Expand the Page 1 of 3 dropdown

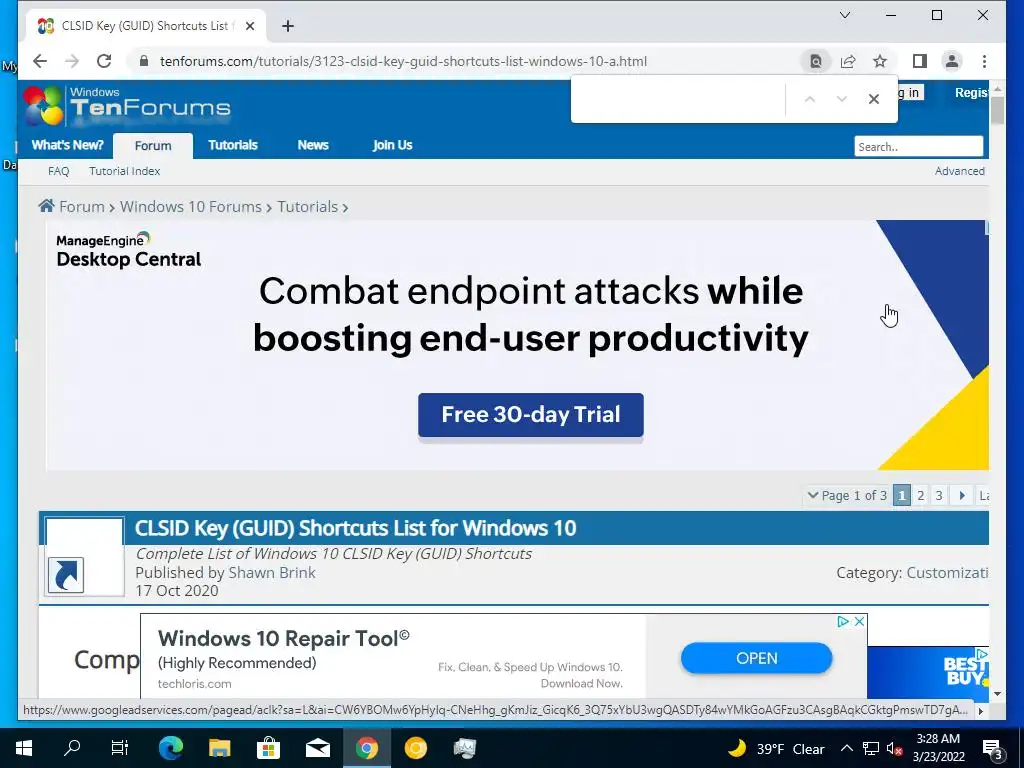[x=846, y=495]
